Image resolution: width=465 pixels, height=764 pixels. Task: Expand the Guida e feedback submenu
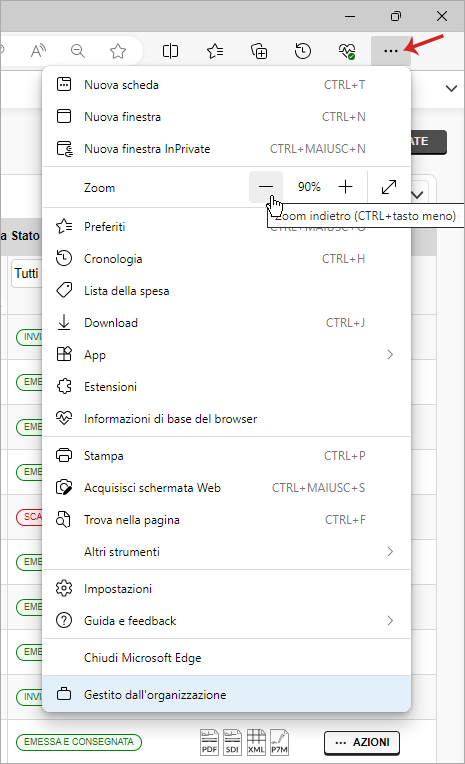tap(227, 621)
